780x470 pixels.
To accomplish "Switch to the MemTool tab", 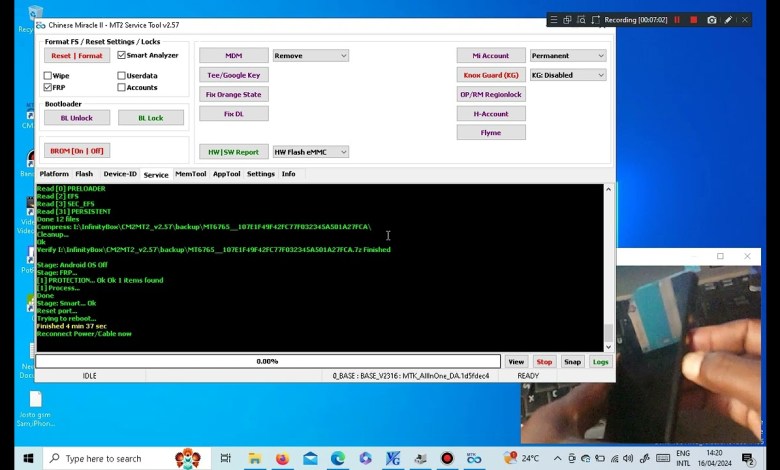I will pos(190,174).
